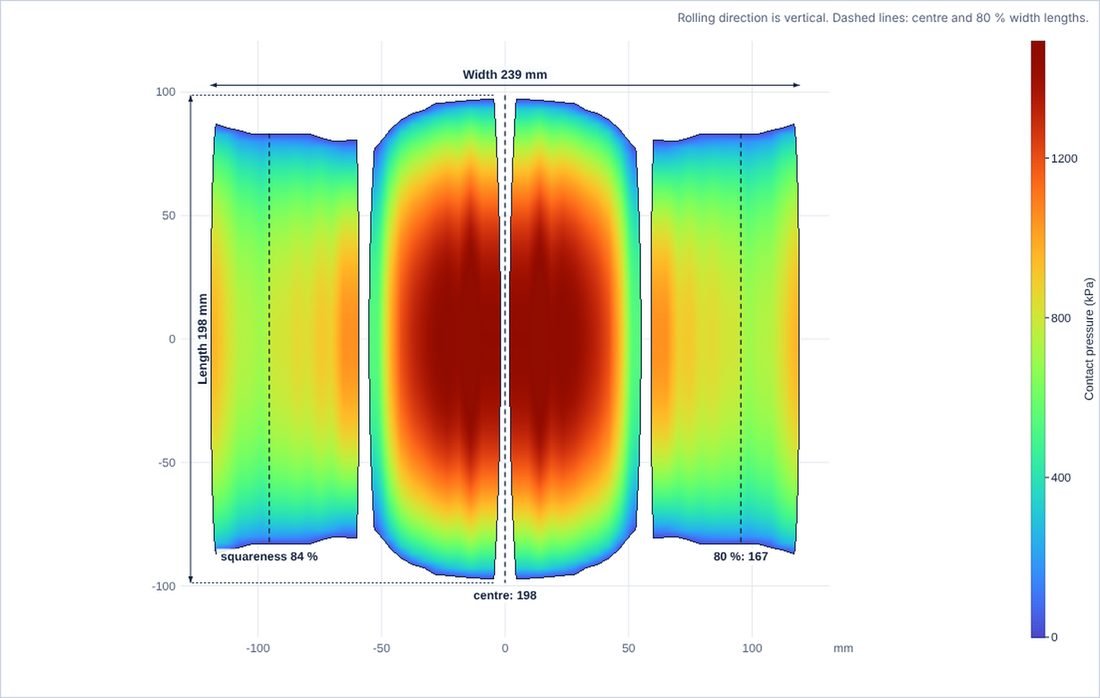Click the "mm" unit label on the x-axis
Screen dimensions: 1100x698
[x=843, y=648]
